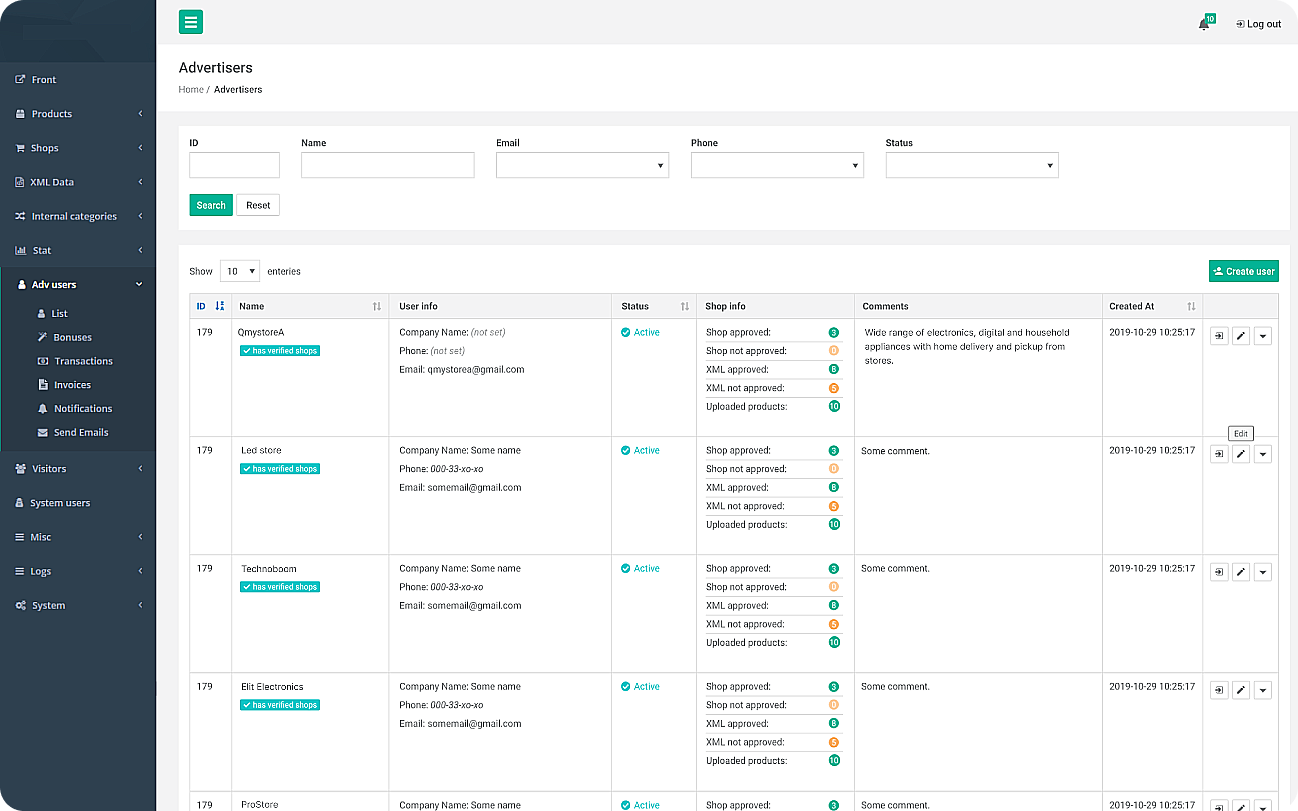
Task: Click the green hamburger menu toggle
Action: pyautogui.click(x=191, y=22)
